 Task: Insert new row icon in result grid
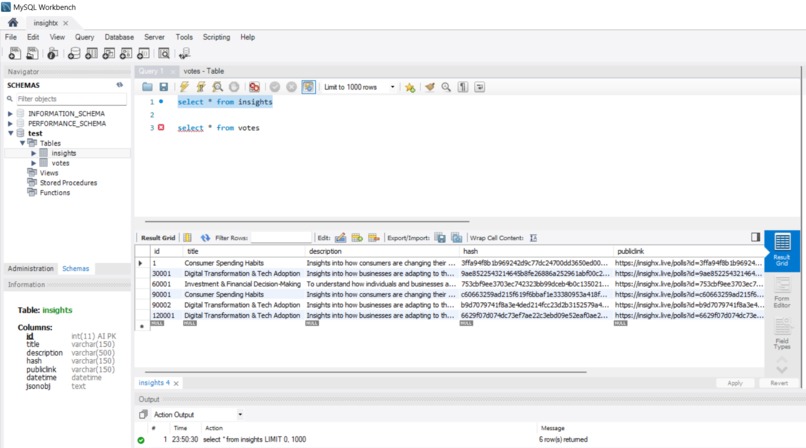[x=357, y=237]
